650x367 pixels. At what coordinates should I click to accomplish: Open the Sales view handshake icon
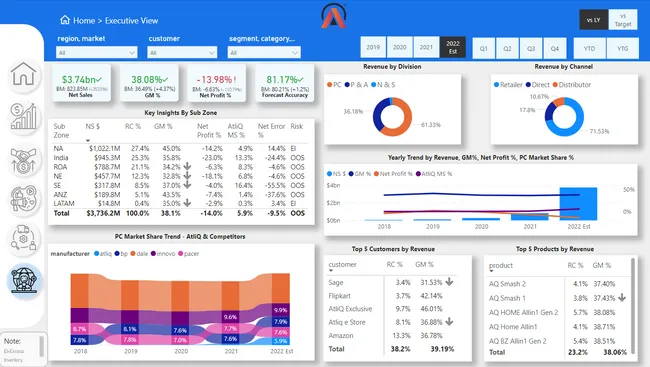coord(24,160)
